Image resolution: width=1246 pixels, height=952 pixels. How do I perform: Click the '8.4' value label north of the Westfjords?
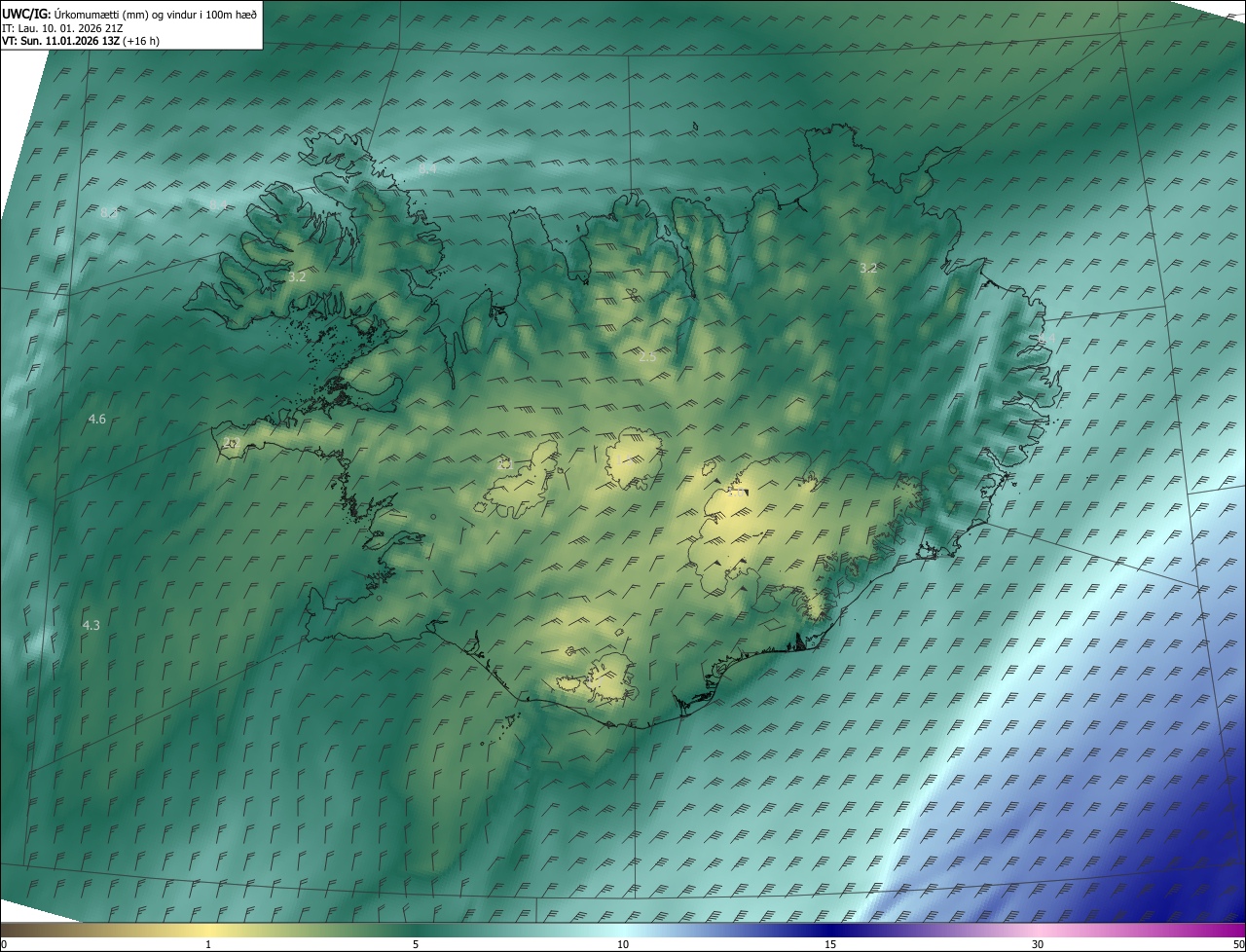(x=427, y=169)
